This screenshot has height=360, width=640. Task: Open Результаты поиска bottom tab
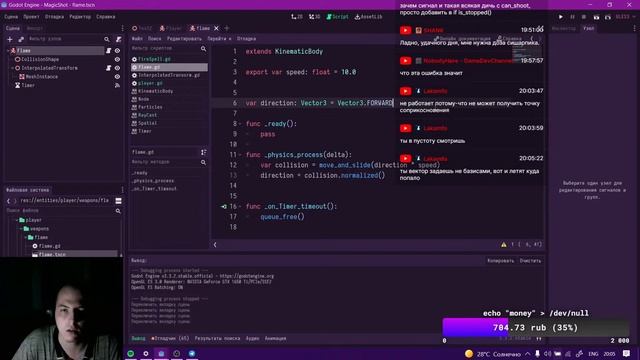coord(217,338)
